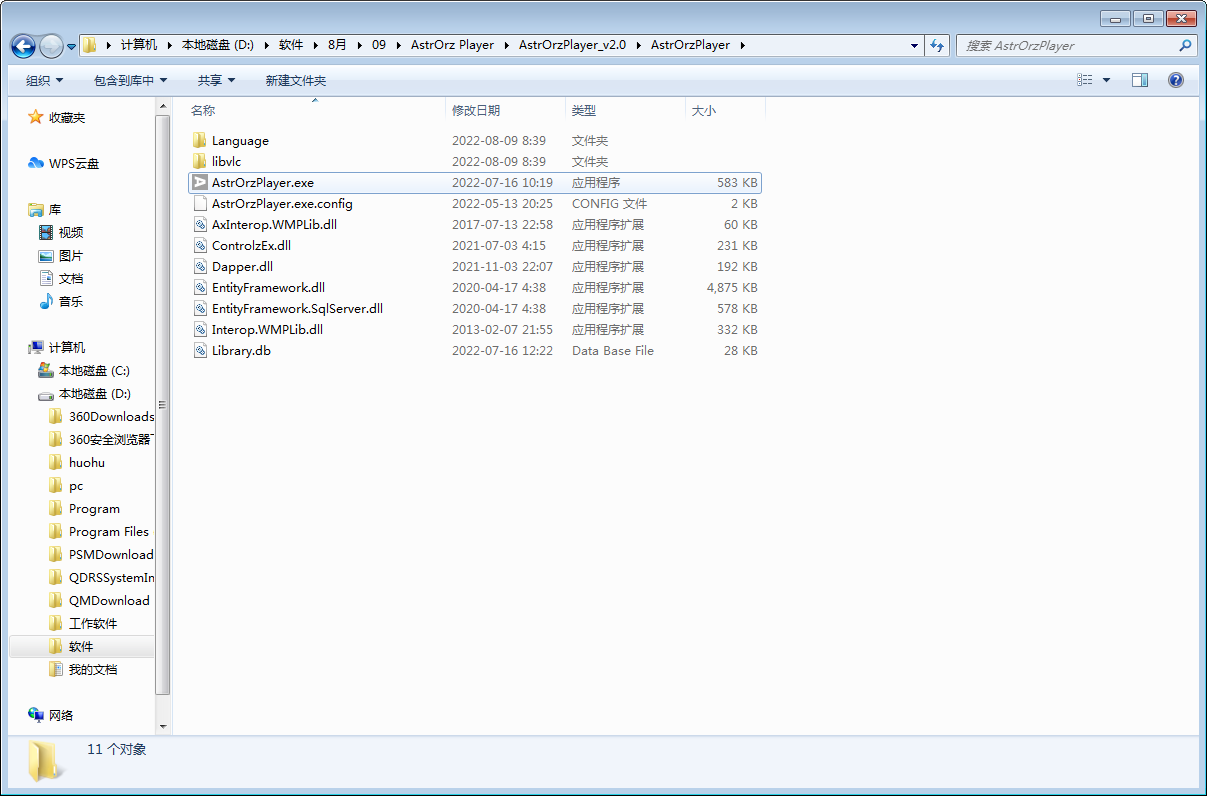Click the Forward navigation arrow
Image resolution: width=1207 pixels, height=796 pixels.
tap(51, 45)
